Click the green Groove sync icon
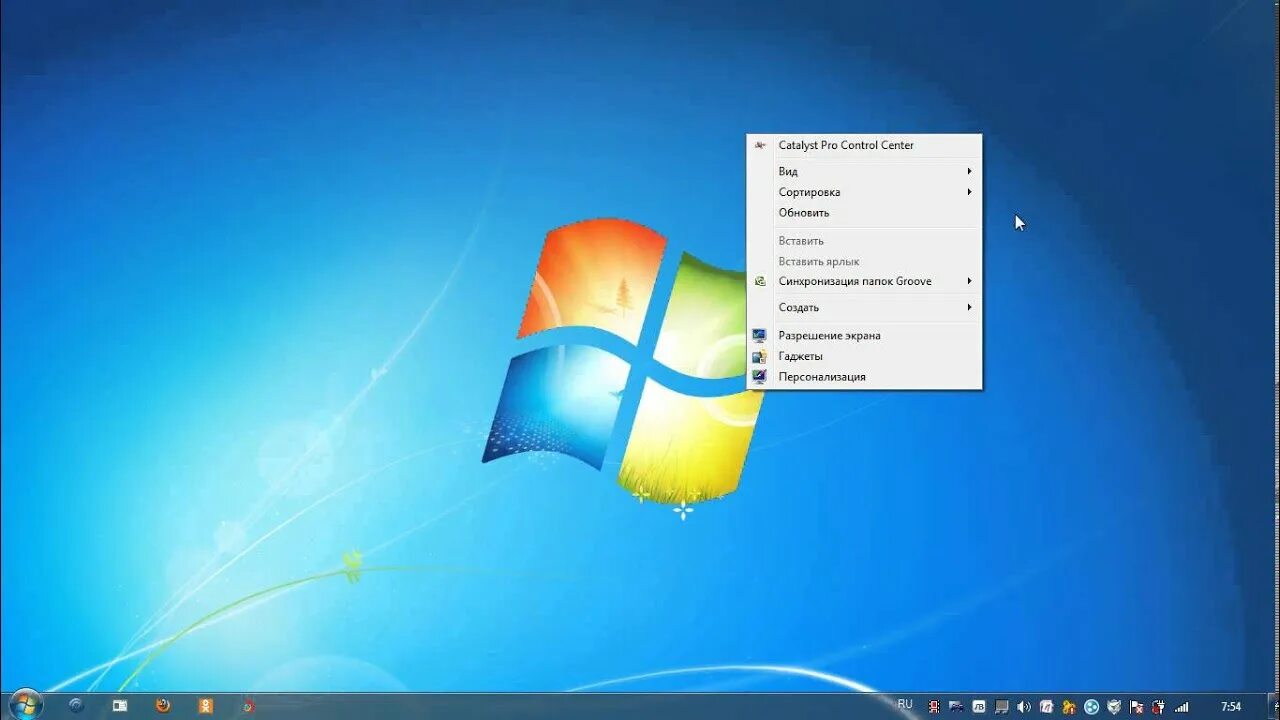Screen dimensions: 1280x720 760,281
